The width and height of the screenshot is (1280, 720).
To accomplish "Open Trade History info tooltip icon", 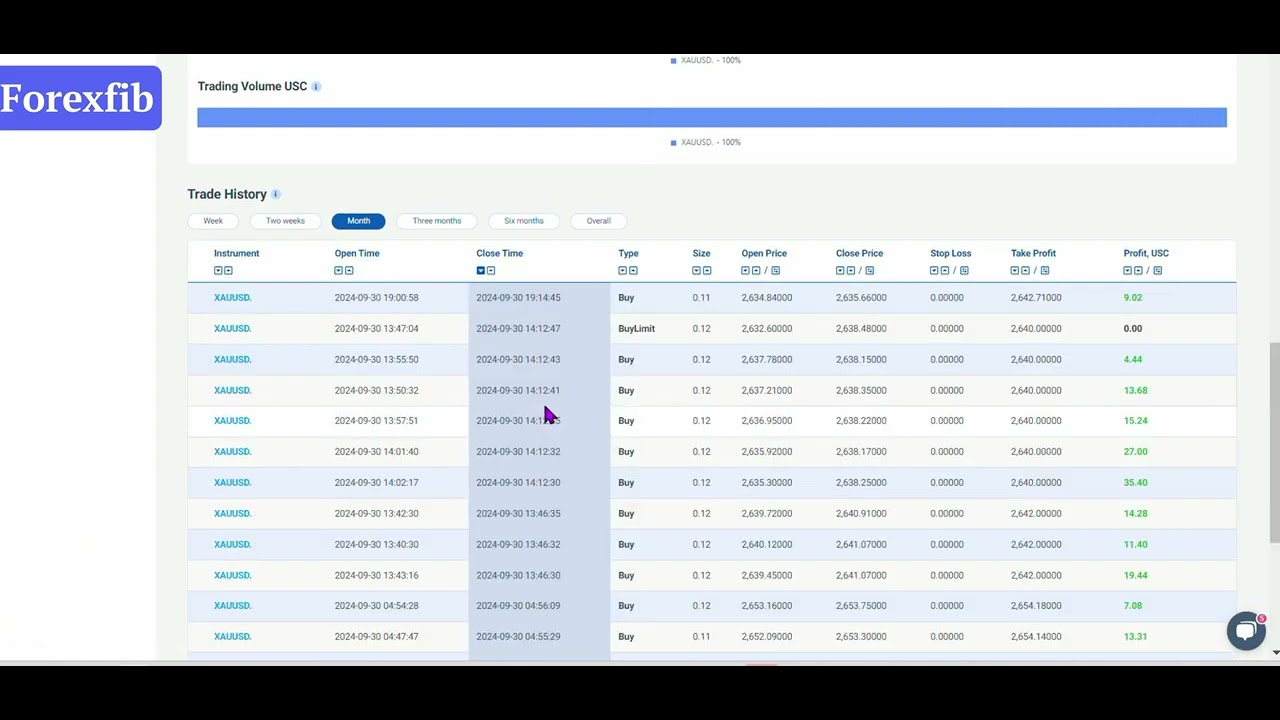I will click(276, 194).
